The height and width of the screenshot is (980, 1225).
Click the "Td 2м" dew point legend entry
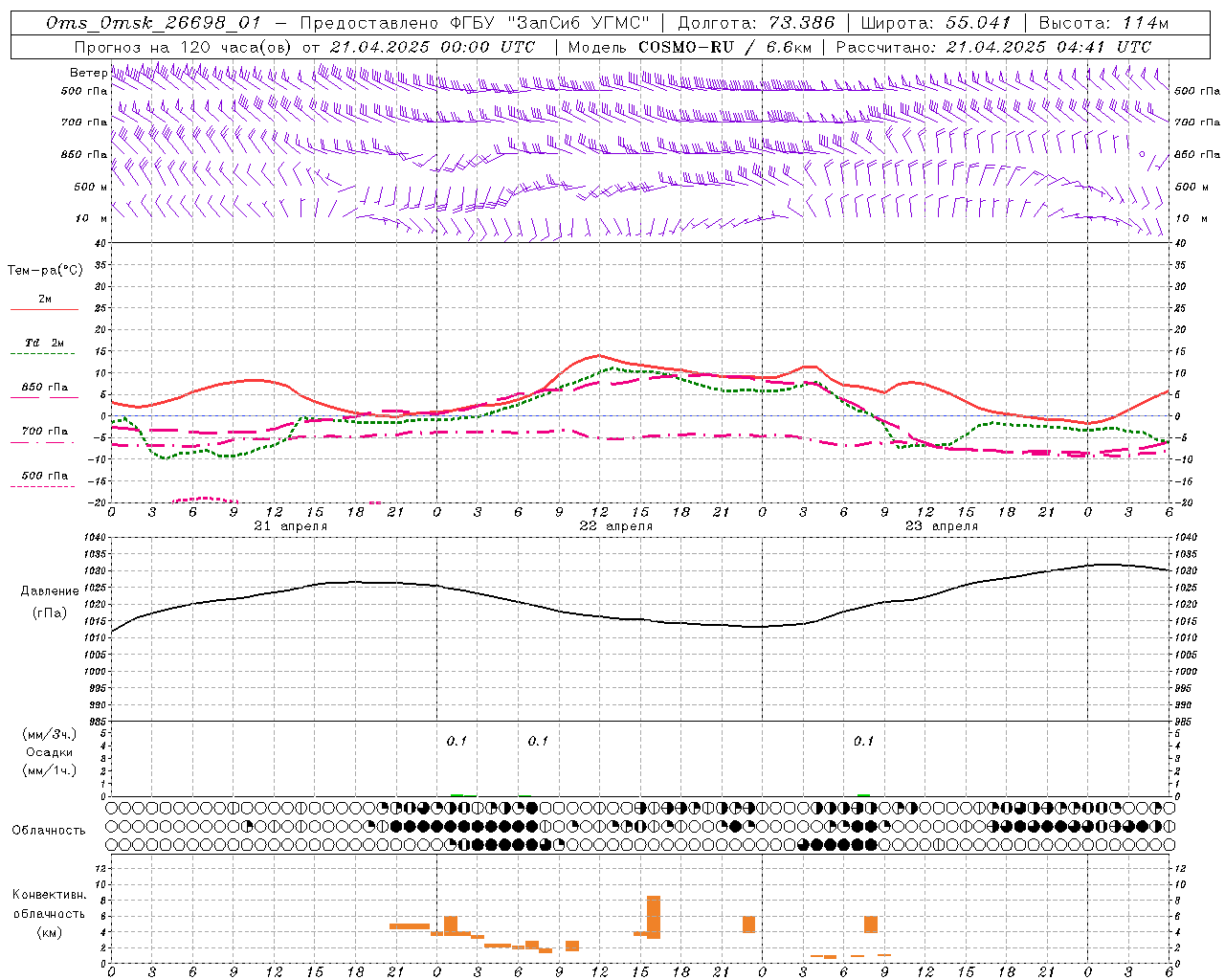[45, 343]
